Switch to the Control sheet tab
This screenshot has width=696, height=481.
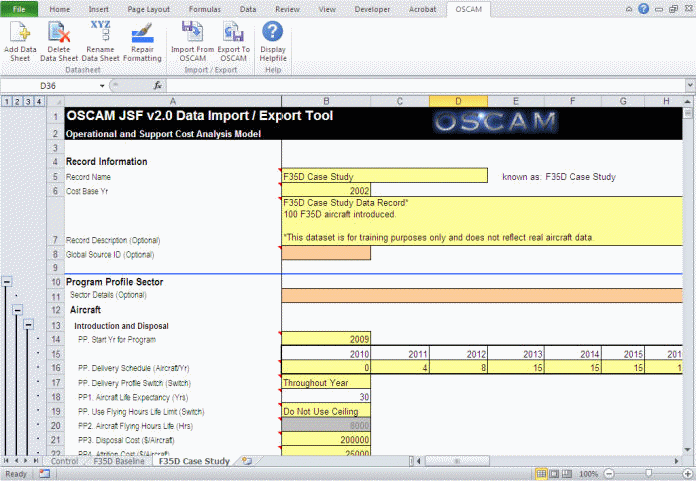(x=64, y=461)
